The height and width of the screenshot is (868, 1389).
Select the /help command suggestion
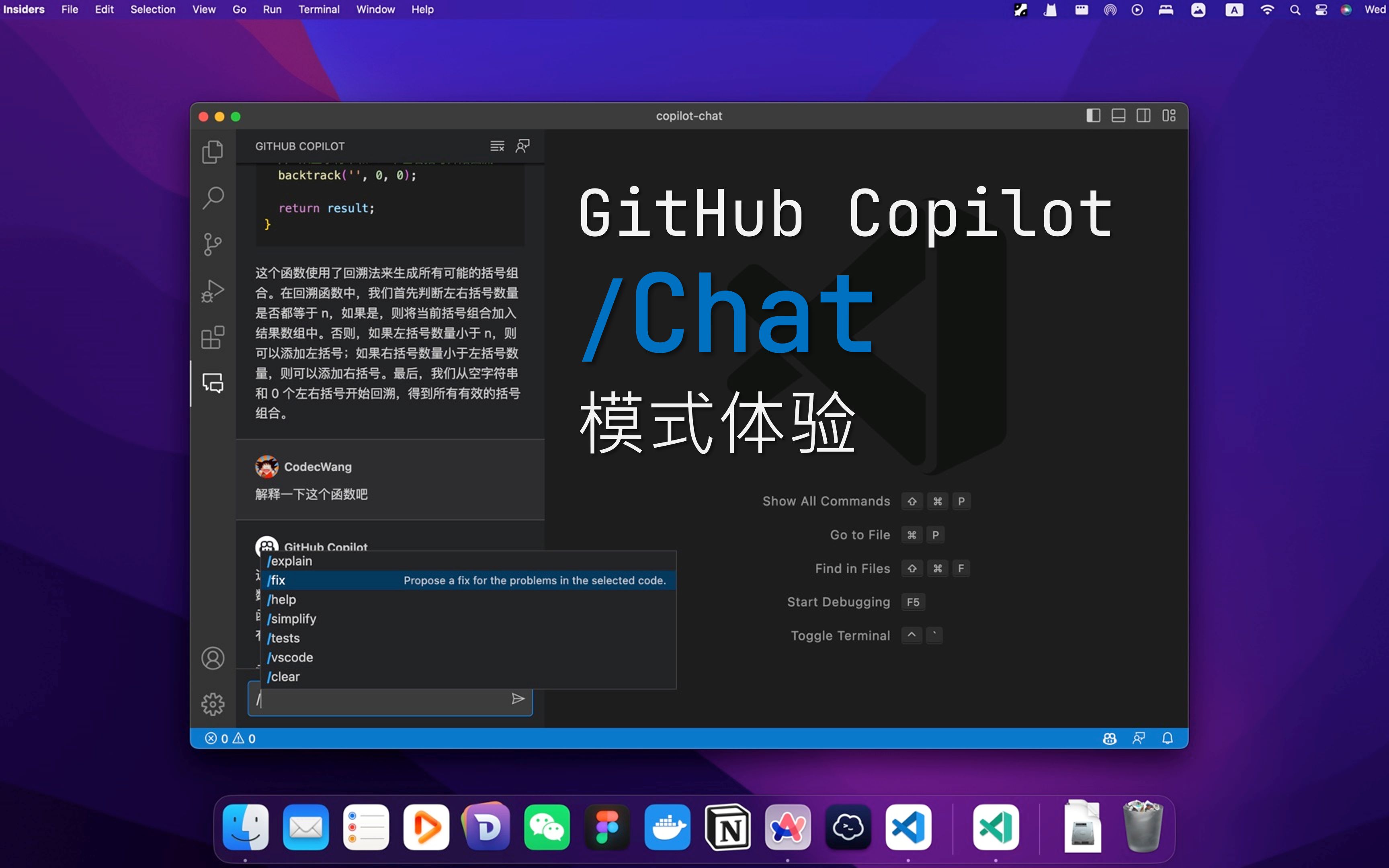pos(468,599)
